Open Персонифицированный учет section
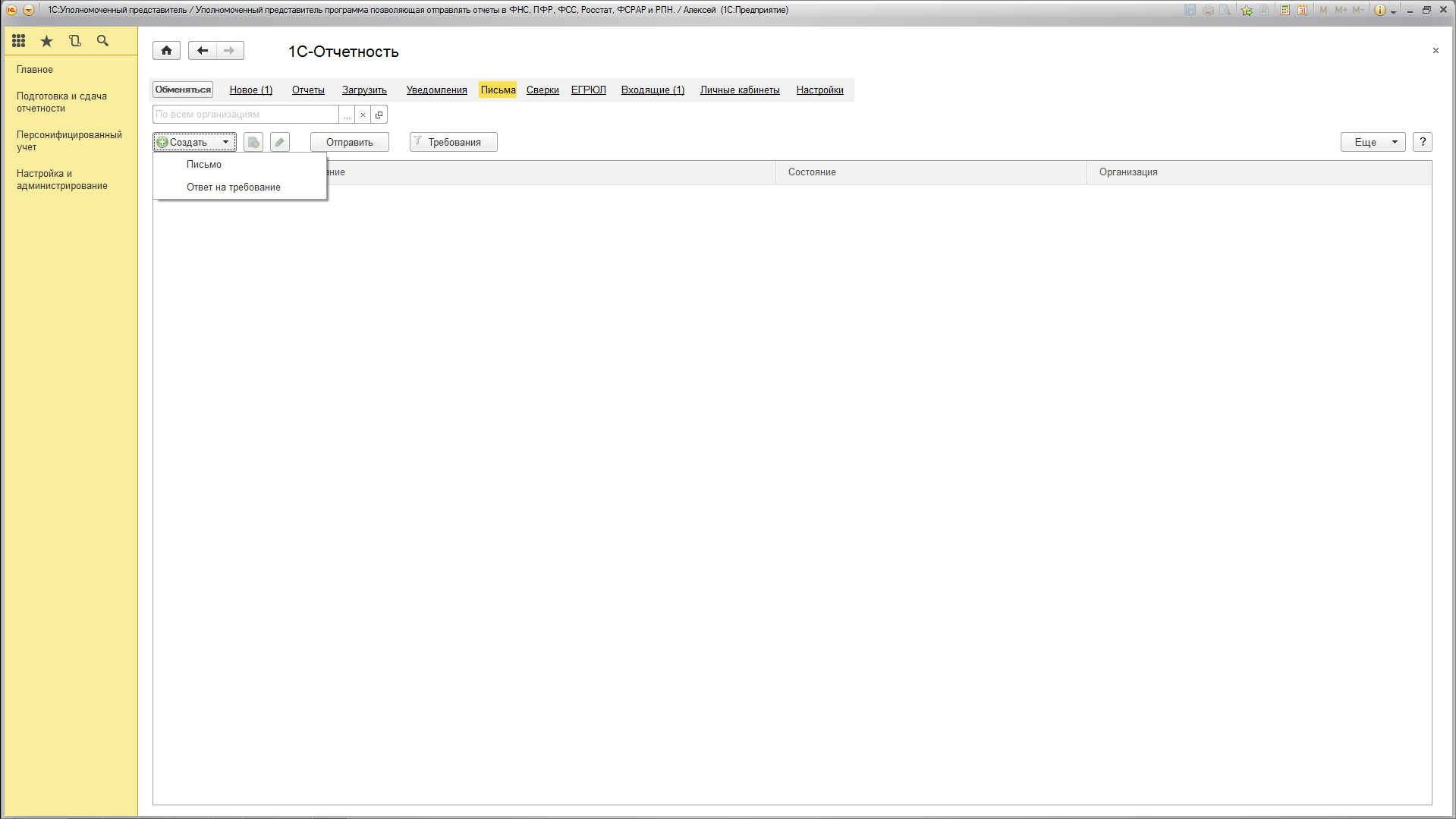Screen dimensions: 1456x819 pyautogui.click(x=69, y=141)
